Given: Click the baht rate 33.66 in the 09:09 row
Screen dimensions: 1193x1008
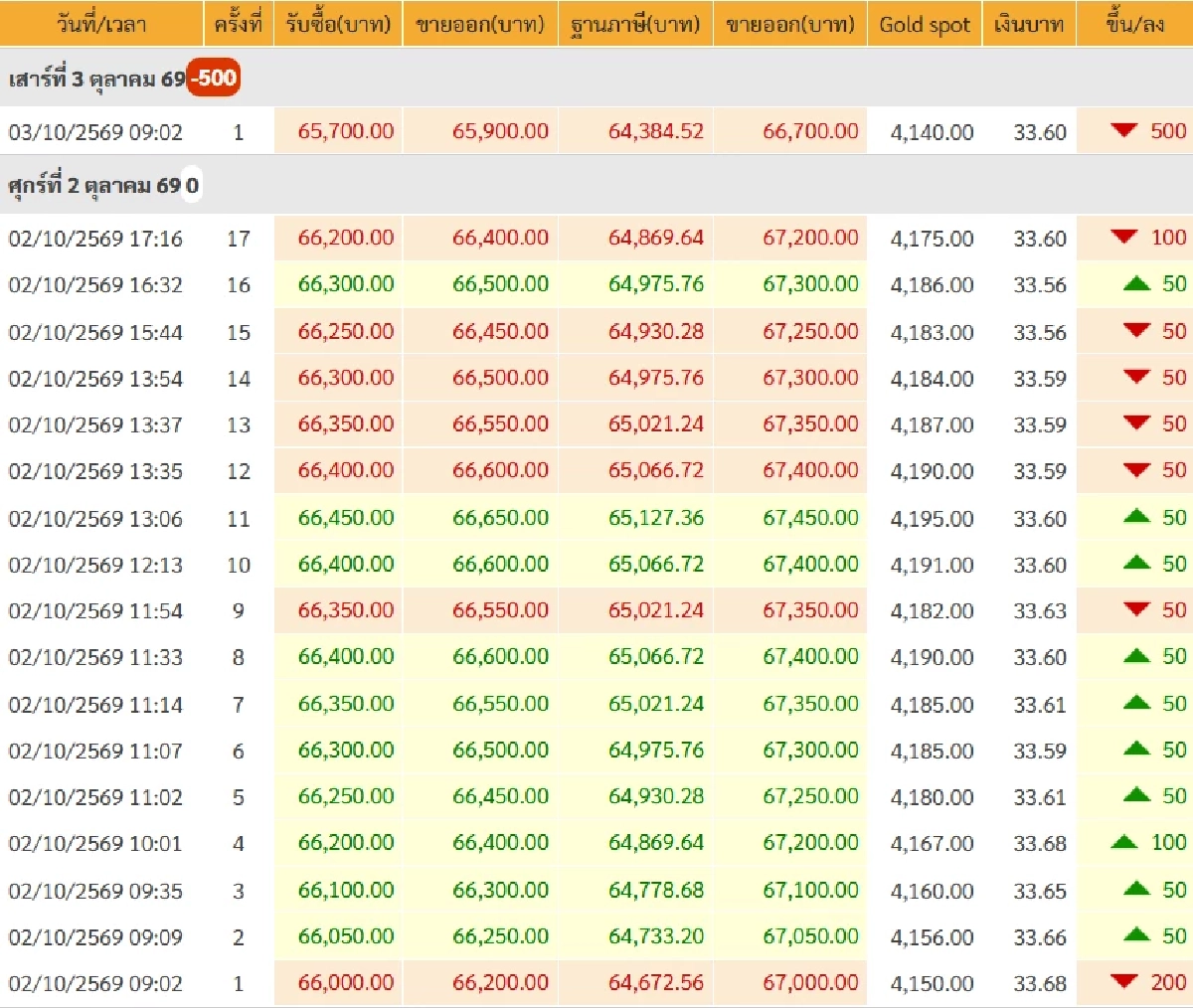Looking at the screenshot, I should (x=1040, y=937).
